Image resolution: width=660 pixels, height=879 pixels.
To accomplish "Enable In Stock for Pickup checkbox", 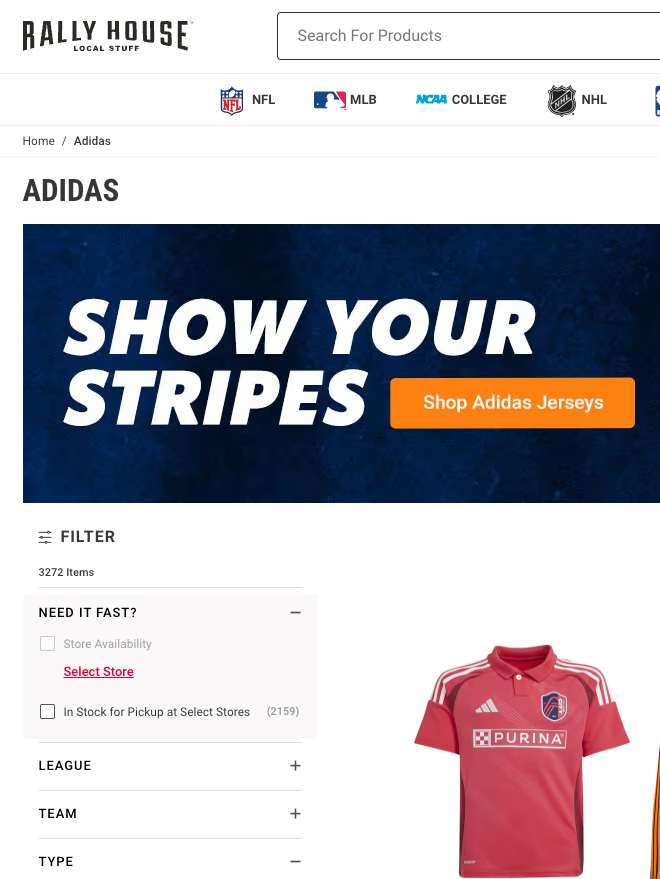I will click(47, 712).
